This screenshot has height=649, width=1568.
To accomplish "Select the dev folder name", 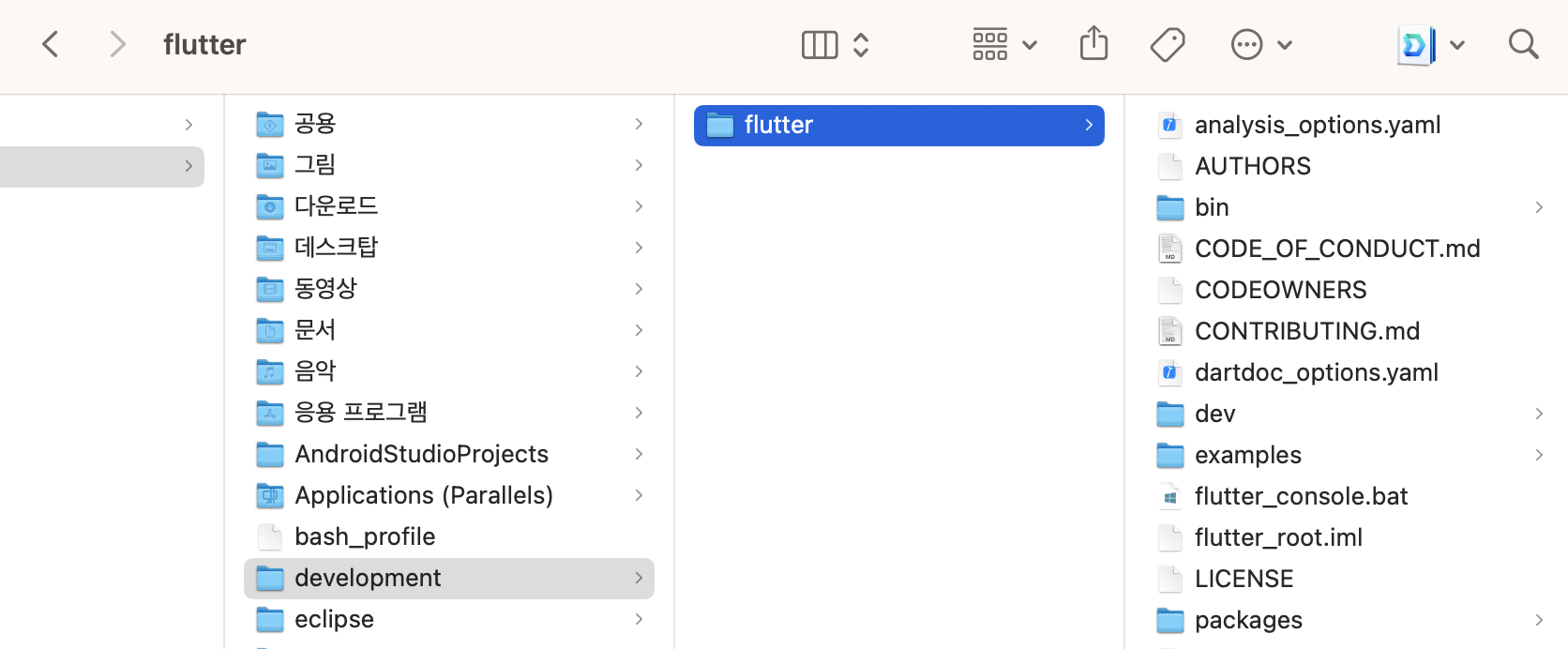I will tap(1214, 414).
